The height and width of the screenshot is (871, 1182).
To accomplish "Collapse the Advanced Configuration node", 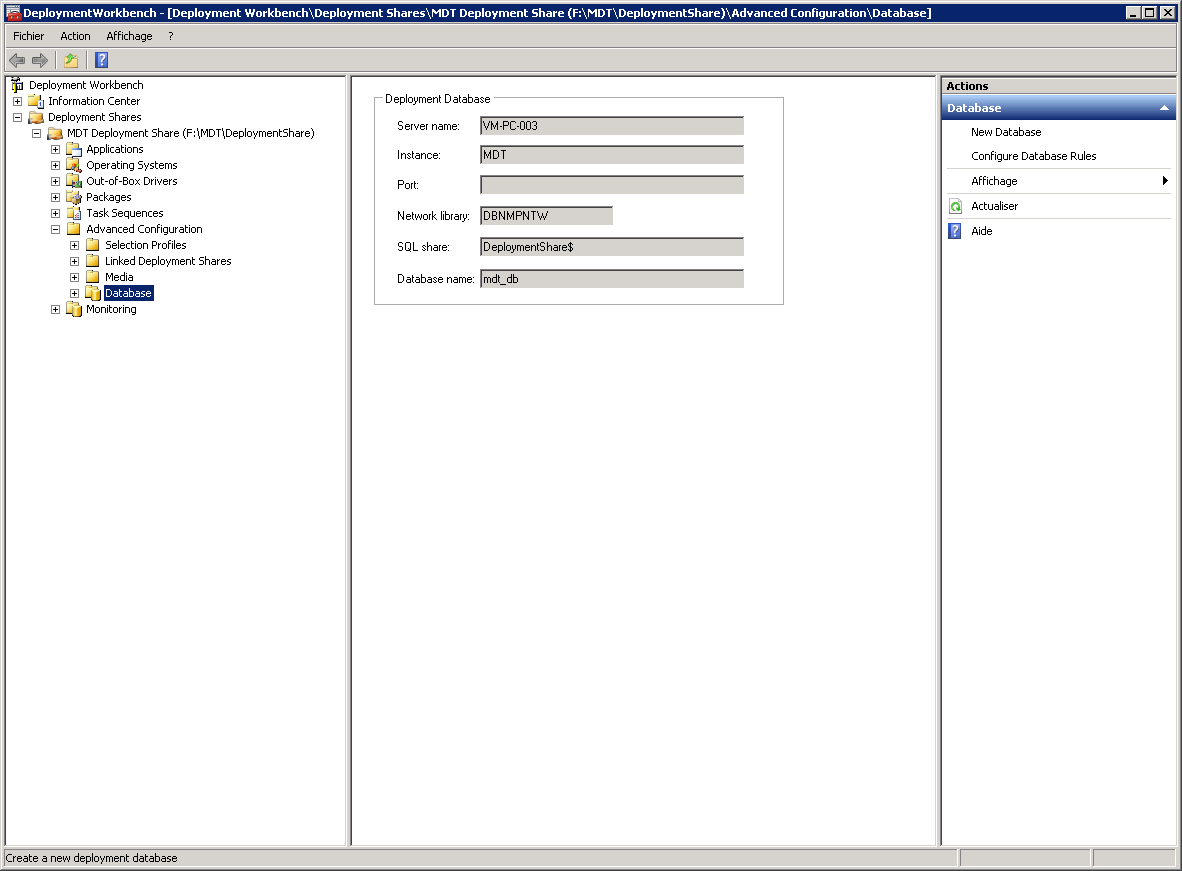I will coord(56,229).
